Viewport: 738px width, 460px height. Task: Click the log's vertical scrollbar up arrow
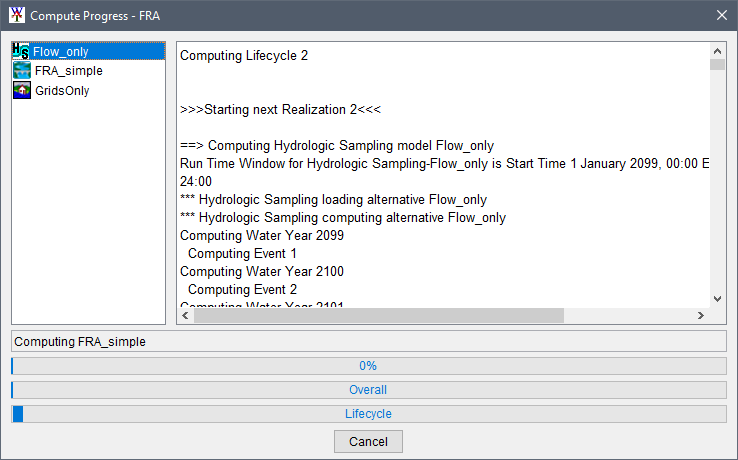click(717, 51)
